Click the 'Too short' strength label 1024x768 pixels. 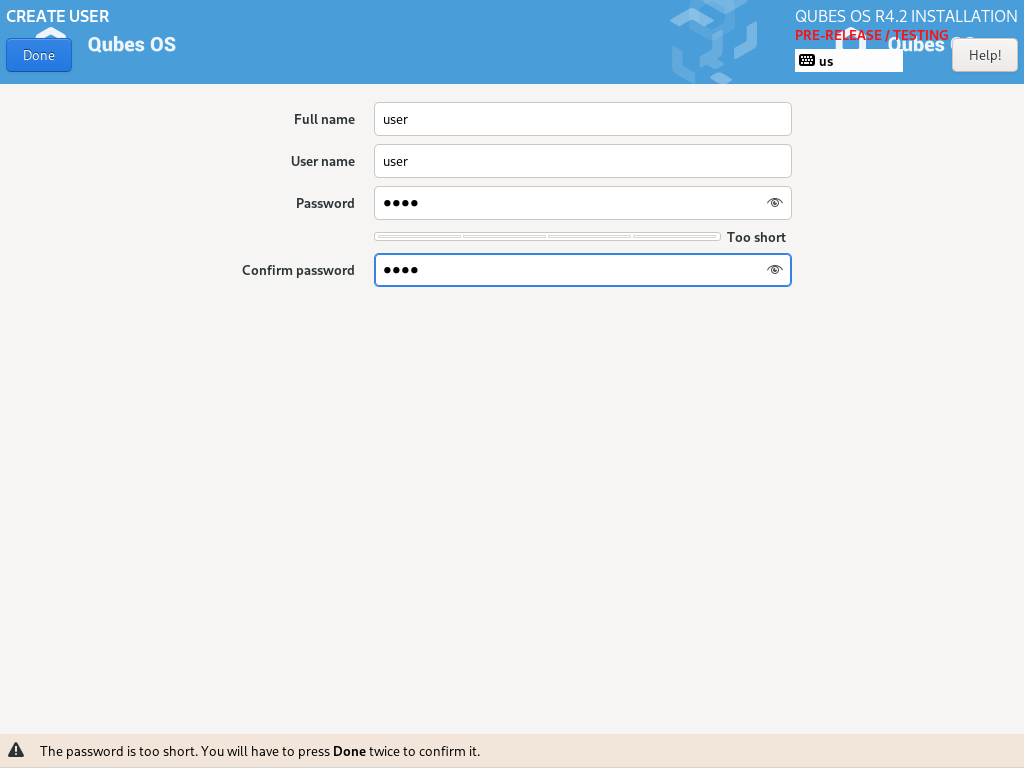(x=756, y=237)
